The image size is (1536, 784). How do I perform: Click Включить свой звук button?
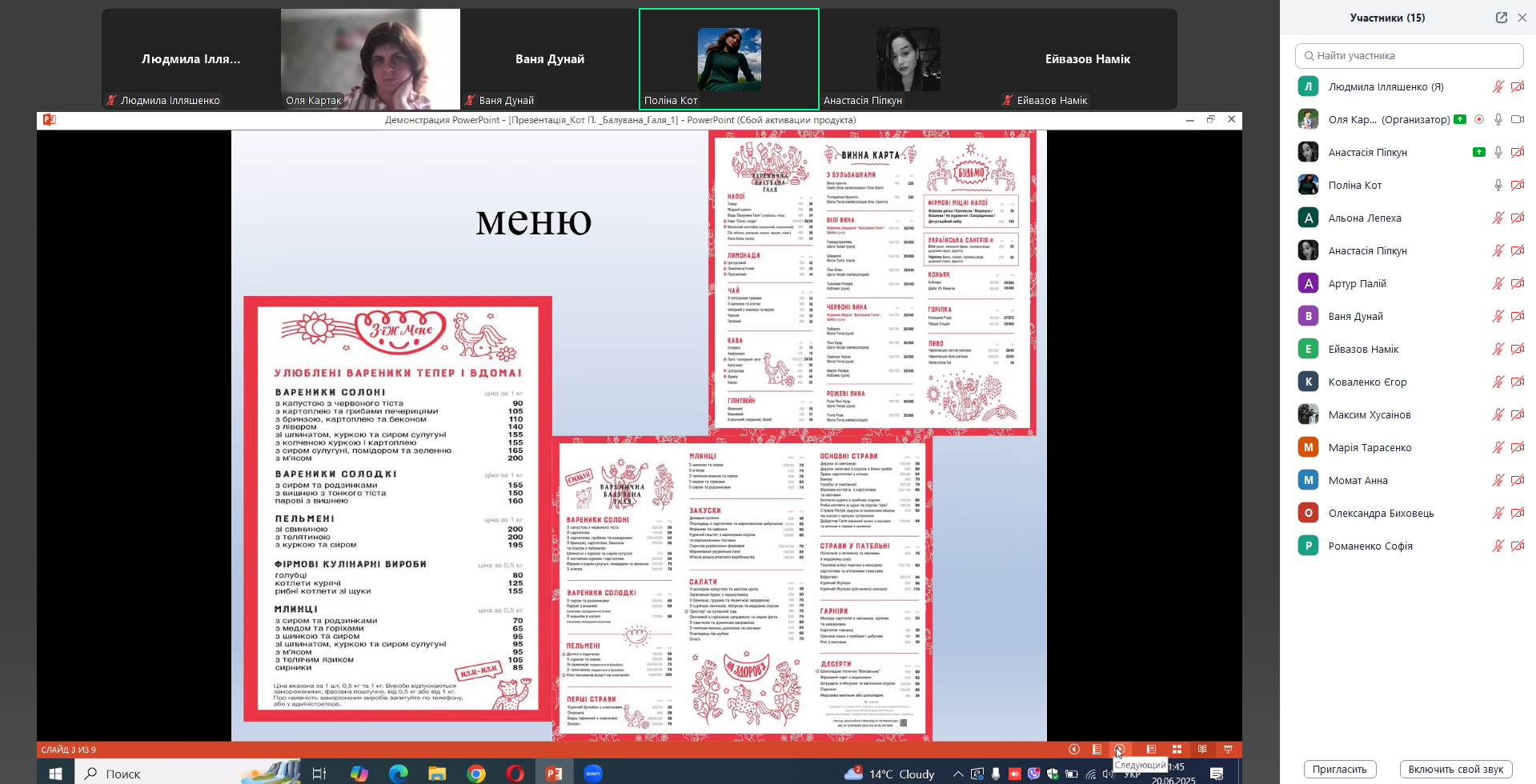coord(1456,769)
